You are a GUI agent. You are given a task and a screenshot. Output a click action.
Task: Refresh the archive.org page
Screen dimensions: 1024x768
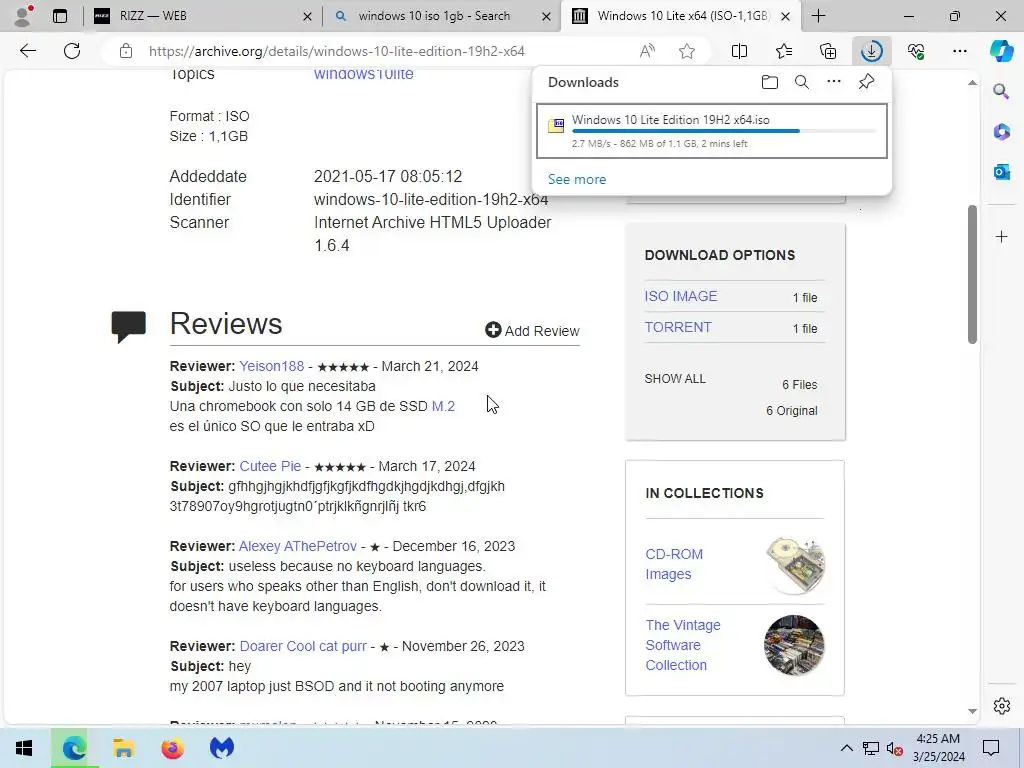click(x=72, y=51)
